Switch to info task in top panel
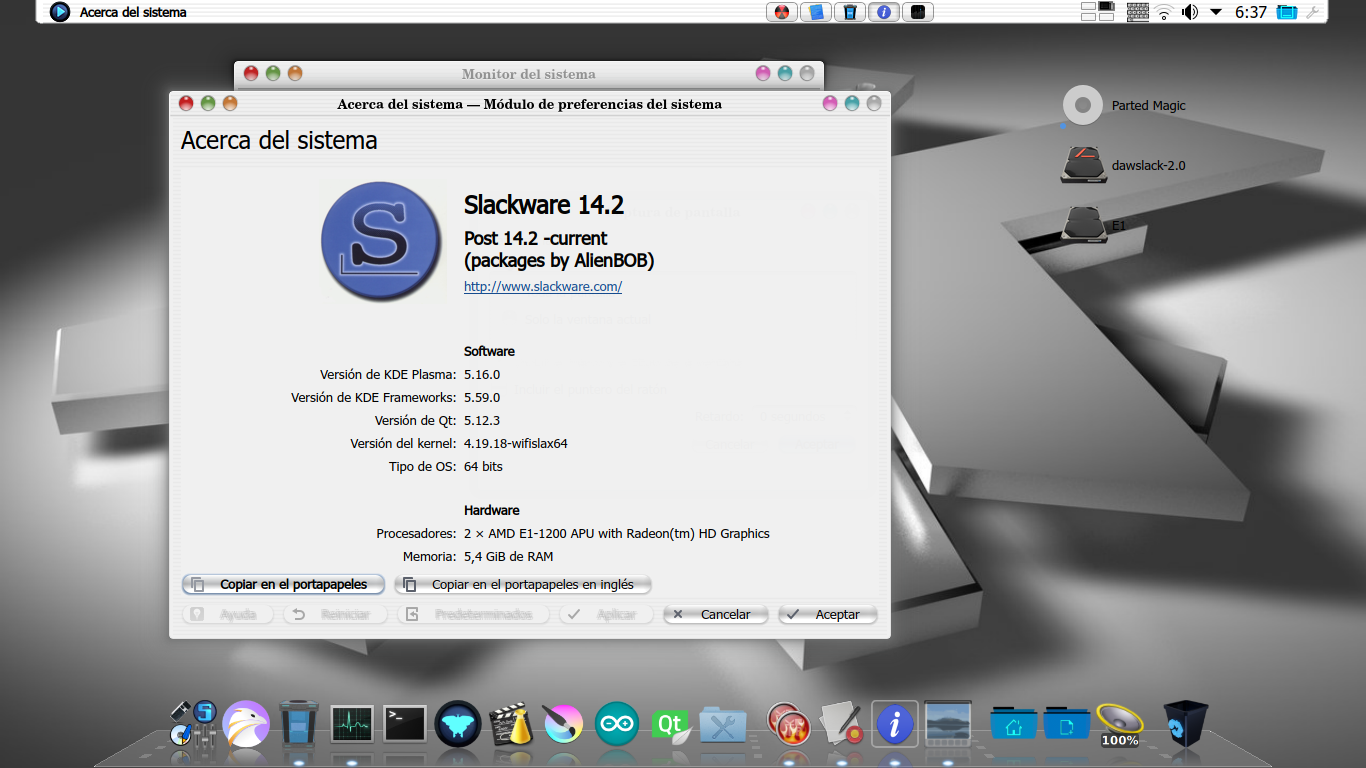The image size is (1366, 768). point(883,12)
